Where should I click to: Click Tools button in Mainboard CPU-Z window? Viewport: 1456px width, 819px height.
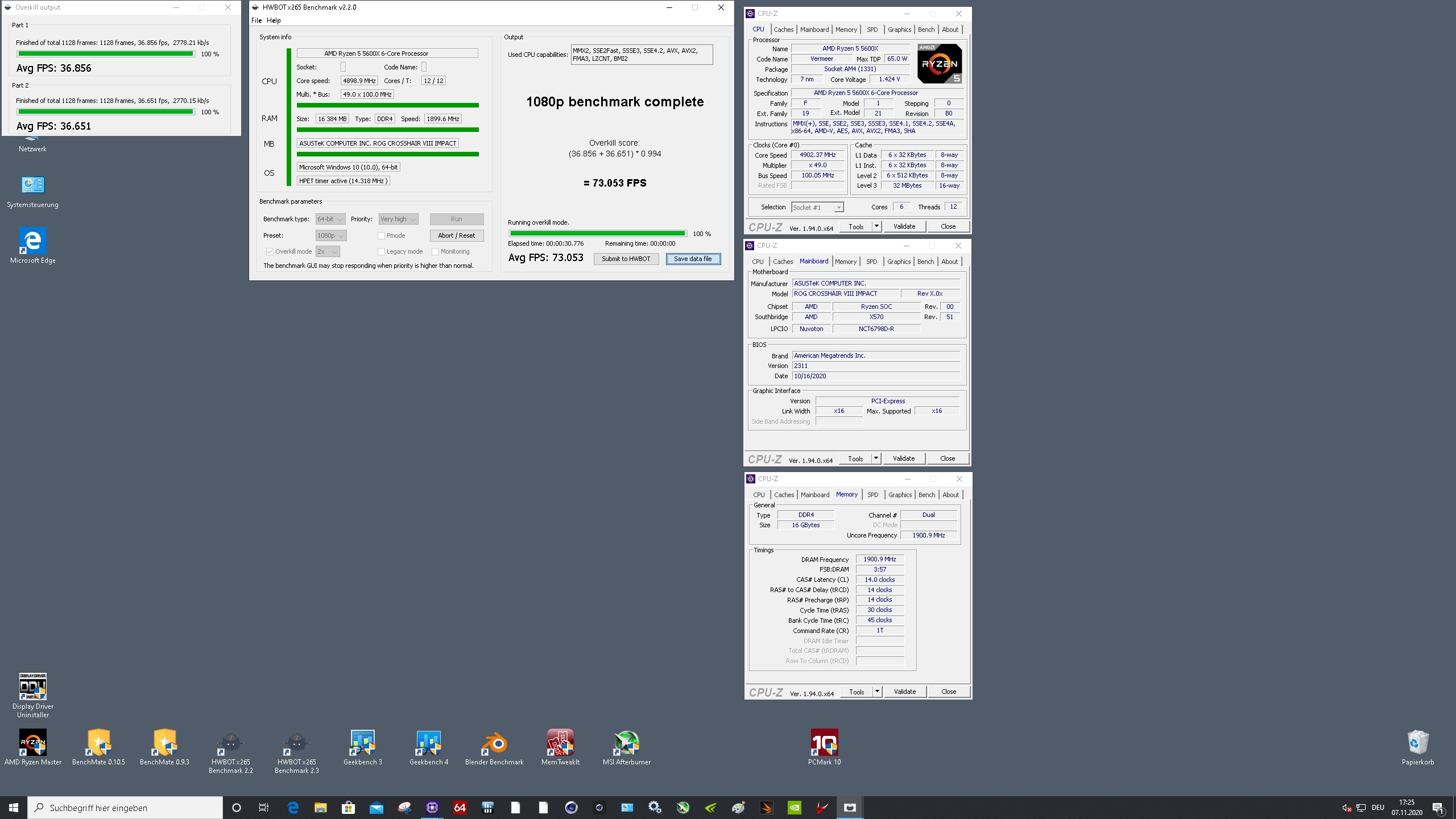point(855,458)
